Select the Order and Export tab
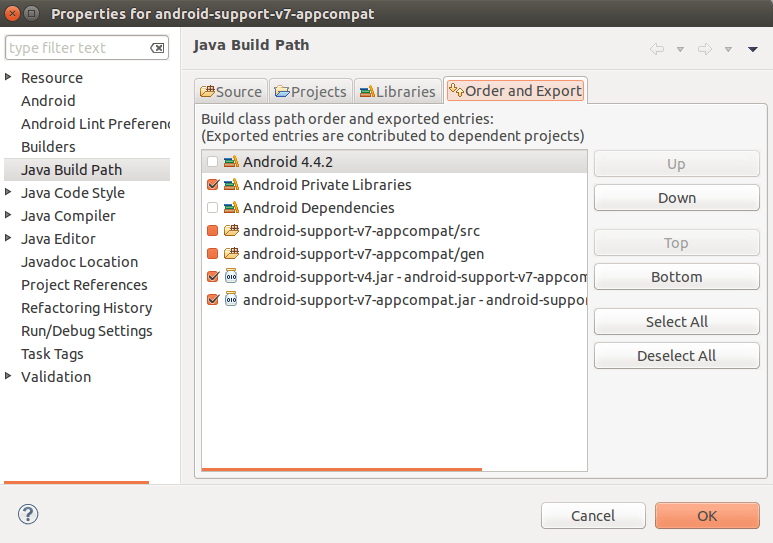Viewport: 773px width, 543px height. (515, 90)
